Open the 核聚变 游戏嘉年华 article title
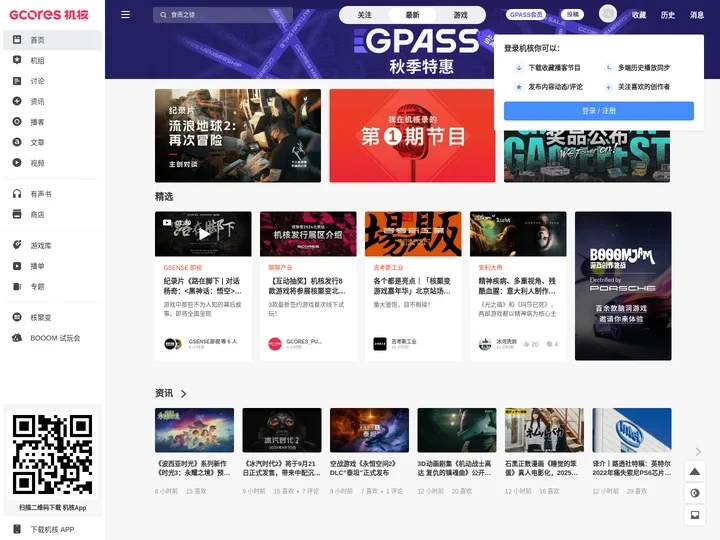The height and width of the screenshot is (540, 720). (412, 286)
